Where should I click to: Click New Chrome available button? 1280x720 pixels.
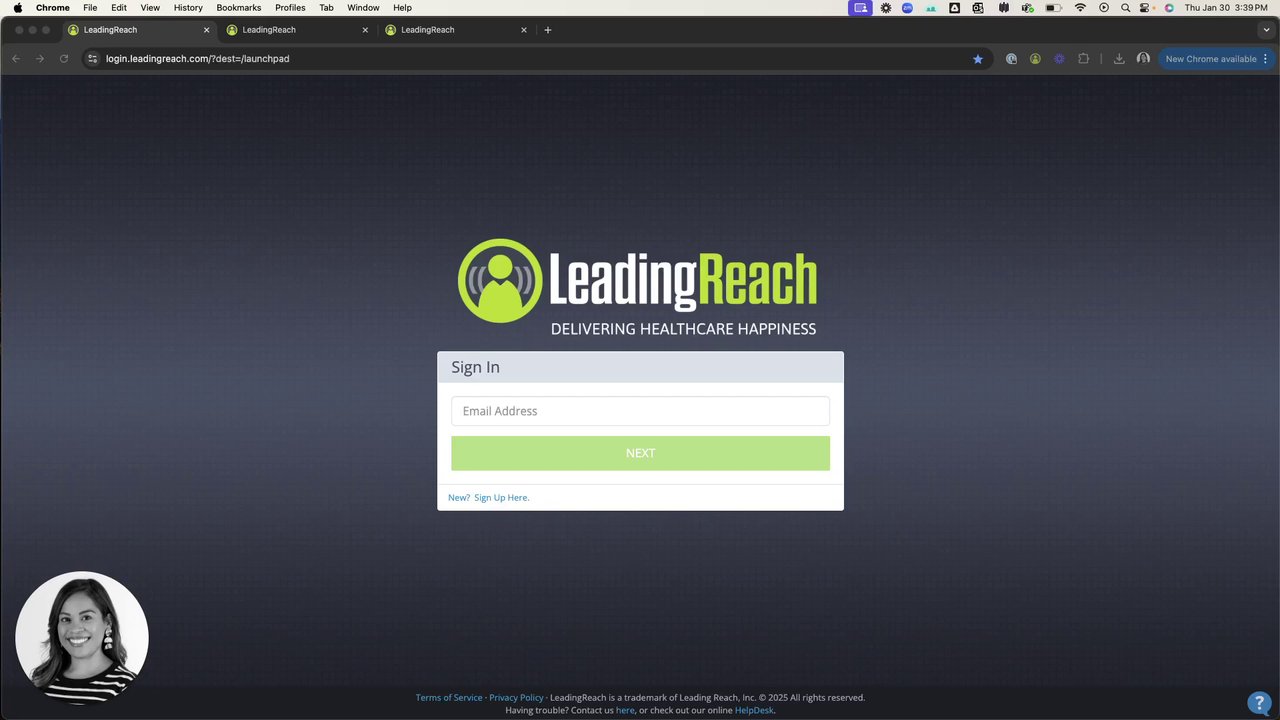(x=1210, y=59)
